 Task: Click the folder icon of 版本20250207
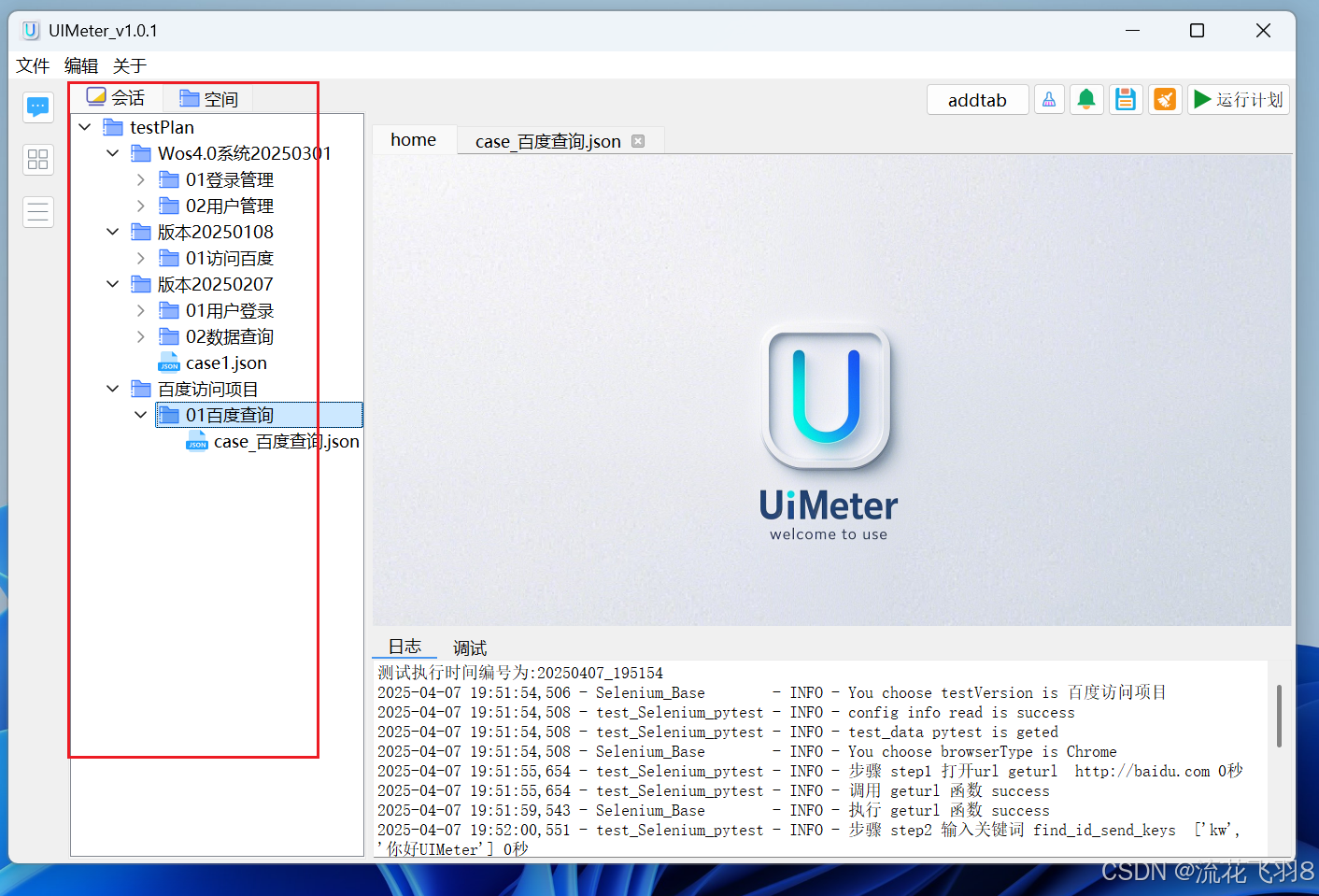(141, 284)
